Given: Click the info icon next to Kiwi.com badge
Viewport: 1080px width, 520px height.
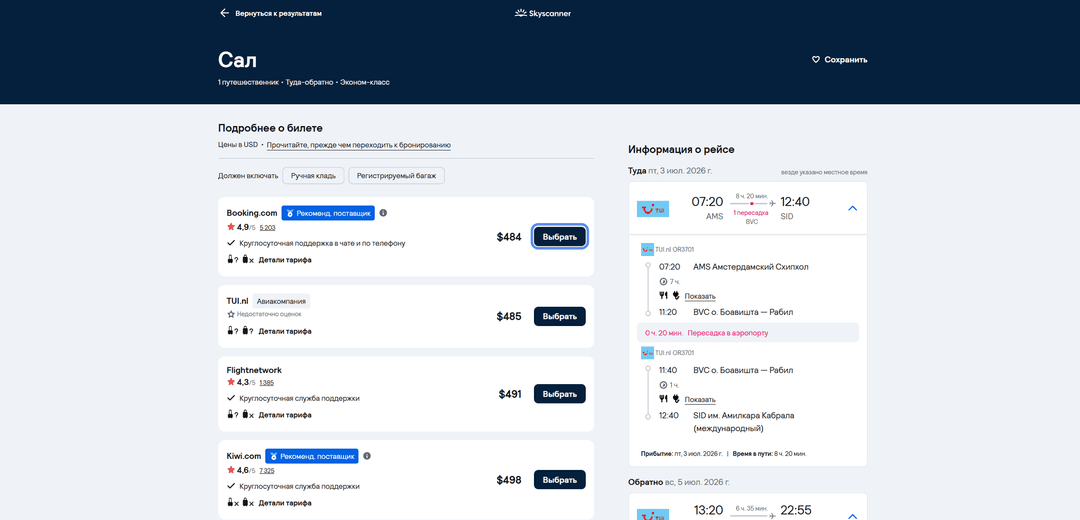Looking at the screenshot, I should (x=367, y=456).
